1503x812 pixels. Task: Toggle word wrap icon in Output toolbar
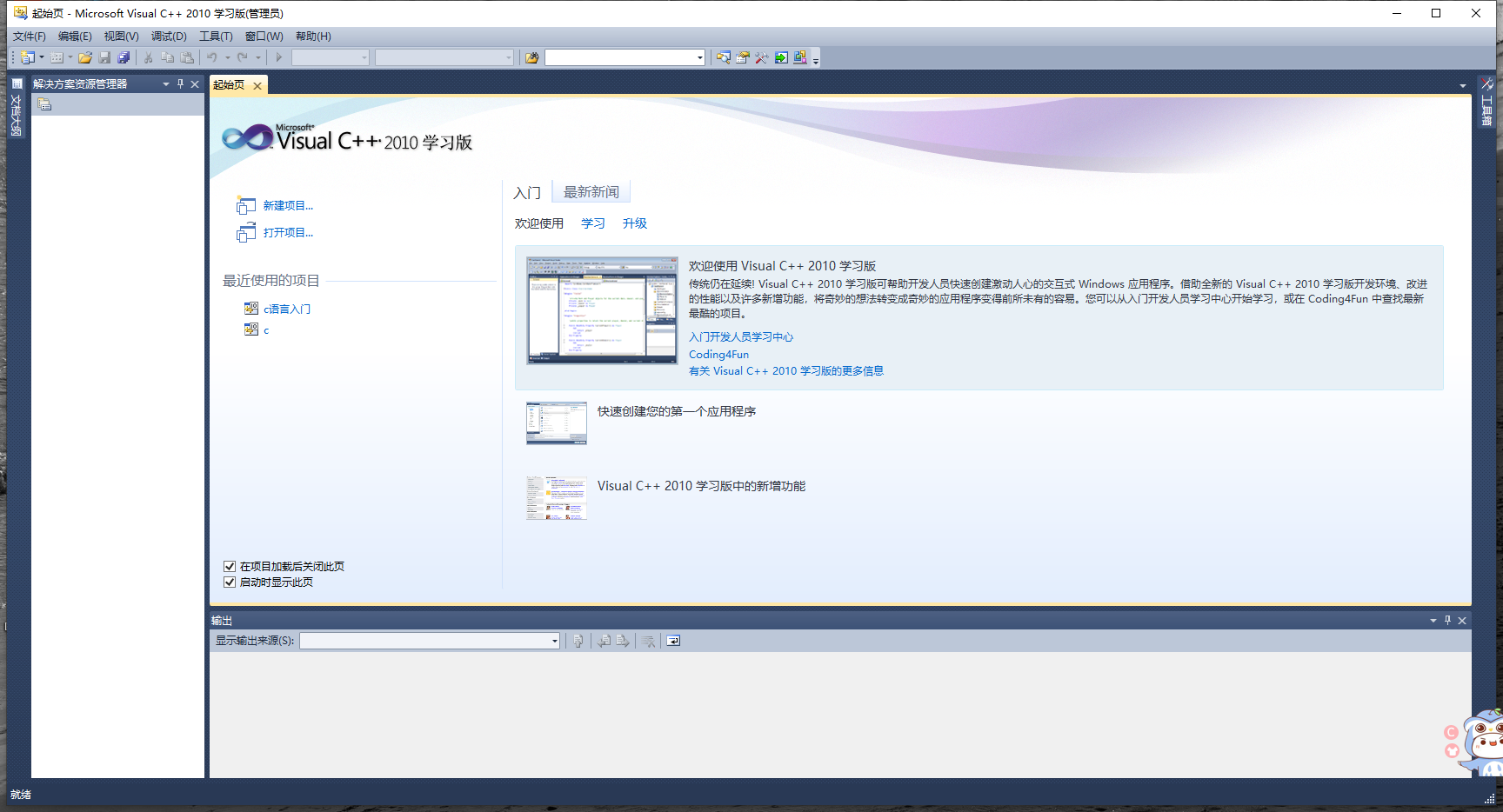click(673, 641)
